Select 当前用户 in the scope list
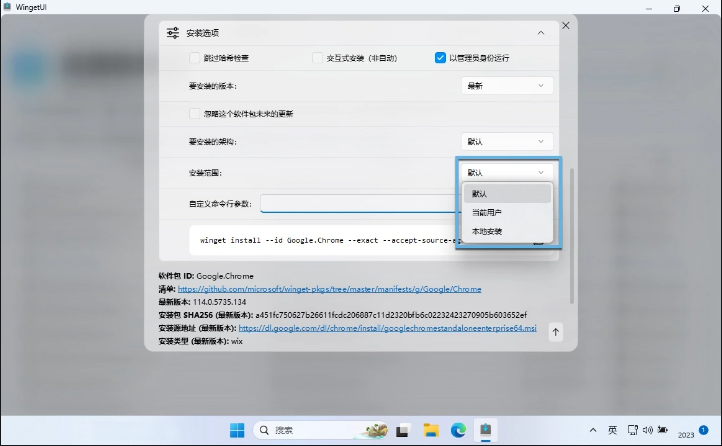Image resolution: width=722 pixels, height=446 pixels. coord(487,212)
